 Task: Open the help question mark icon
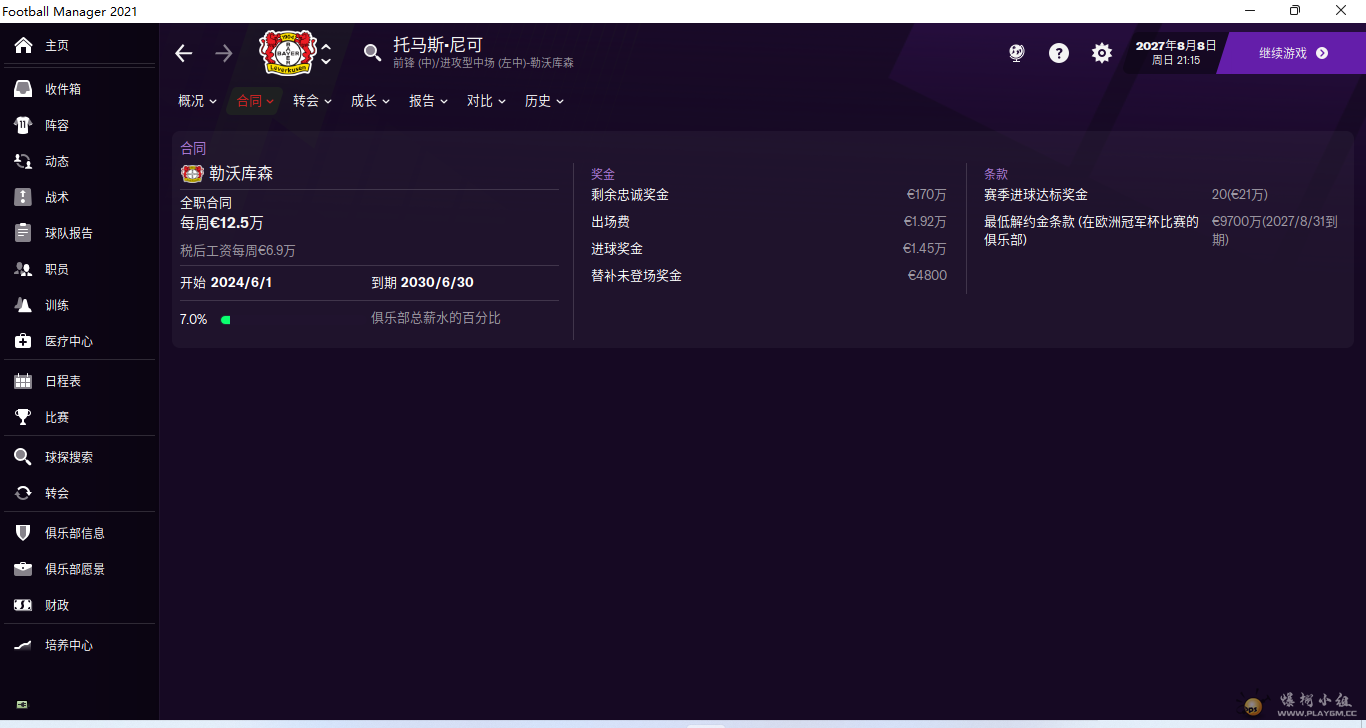tap(1059, 53)
